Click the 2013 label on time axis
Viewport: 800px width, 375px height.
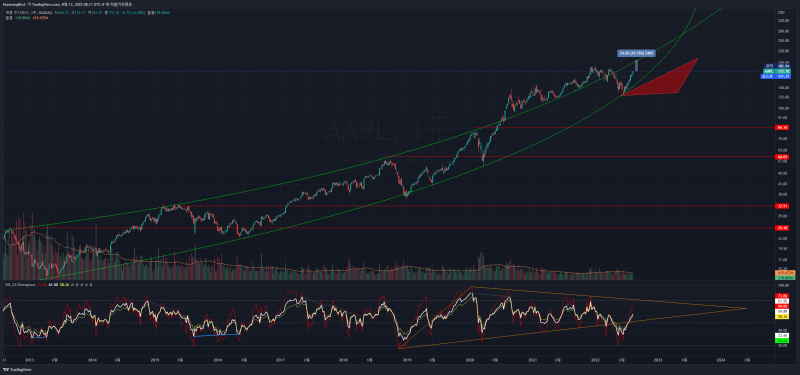click(x=29, y=360)
